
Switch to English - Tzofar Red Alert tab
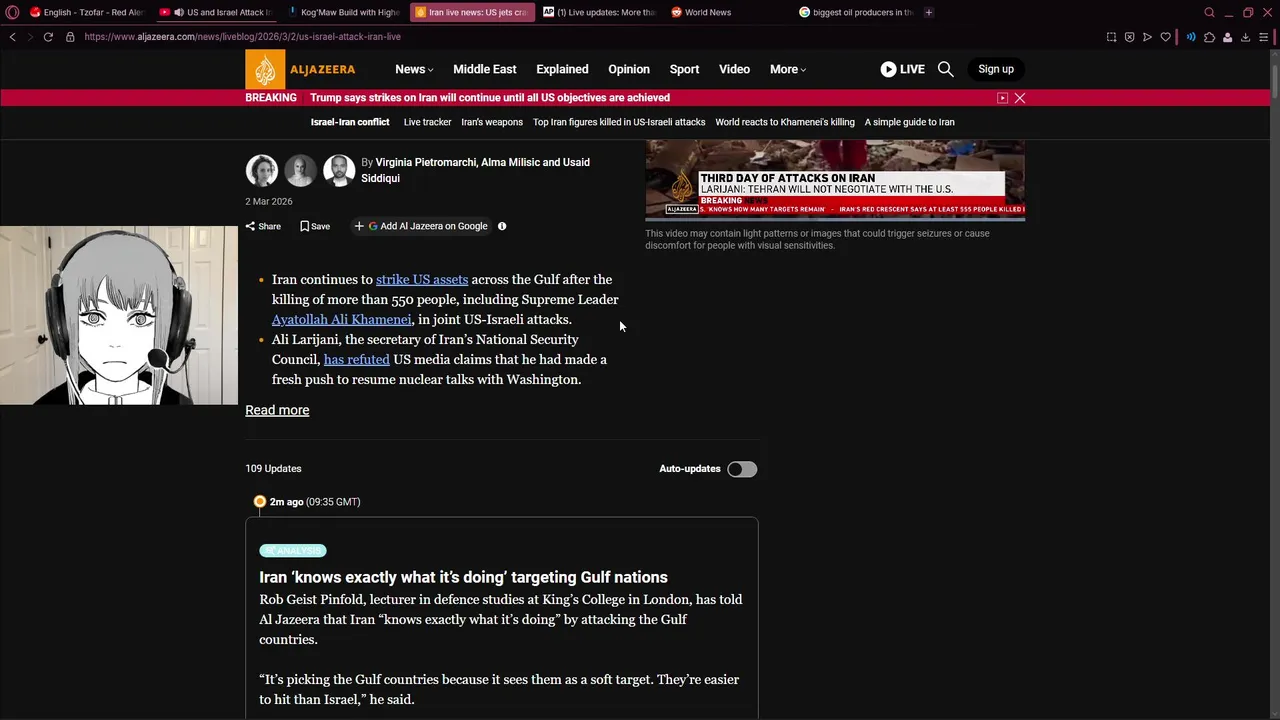point(86,12)
